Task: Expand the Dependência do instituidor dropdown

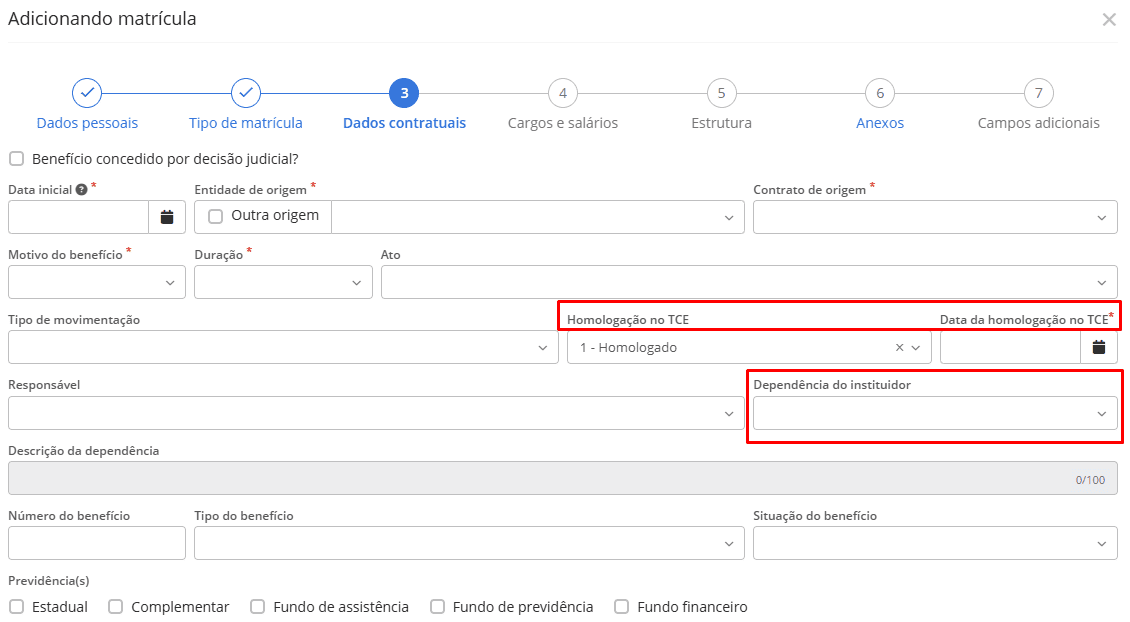Action: point(935,412)
